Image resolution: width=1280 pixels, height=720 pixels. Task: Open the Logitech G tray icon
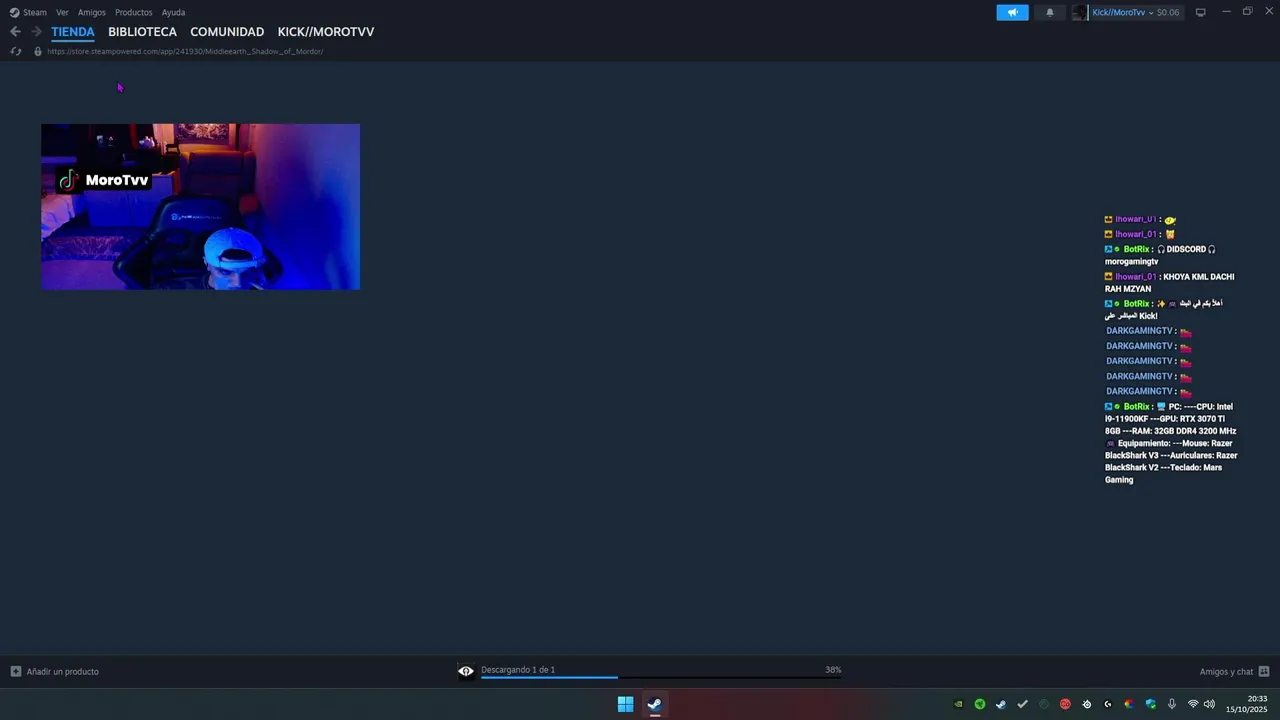pyautogui.click(x=1108, y=704)
